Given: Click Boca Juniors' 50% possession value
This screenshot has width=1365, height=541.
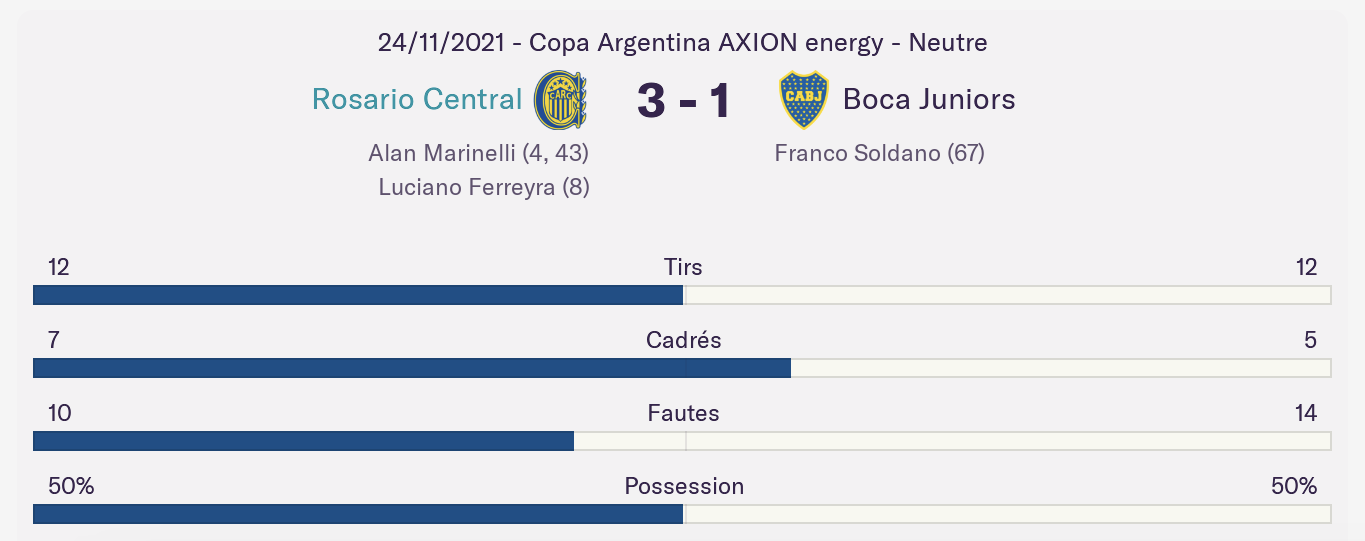Looking at the screenshot, I should (1294, 486).
